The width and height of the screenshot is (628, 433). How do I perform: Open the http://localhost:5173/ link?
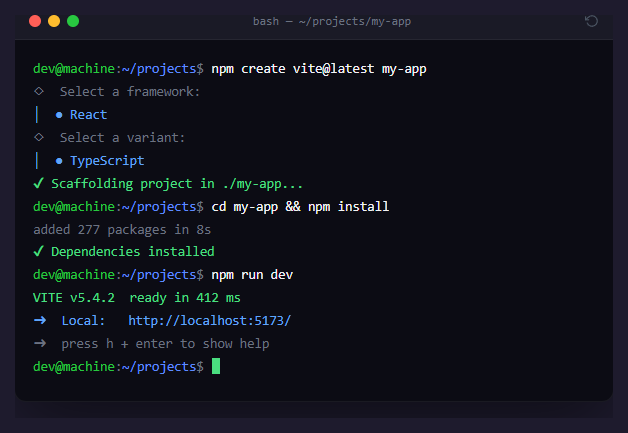tap(209, 320)
